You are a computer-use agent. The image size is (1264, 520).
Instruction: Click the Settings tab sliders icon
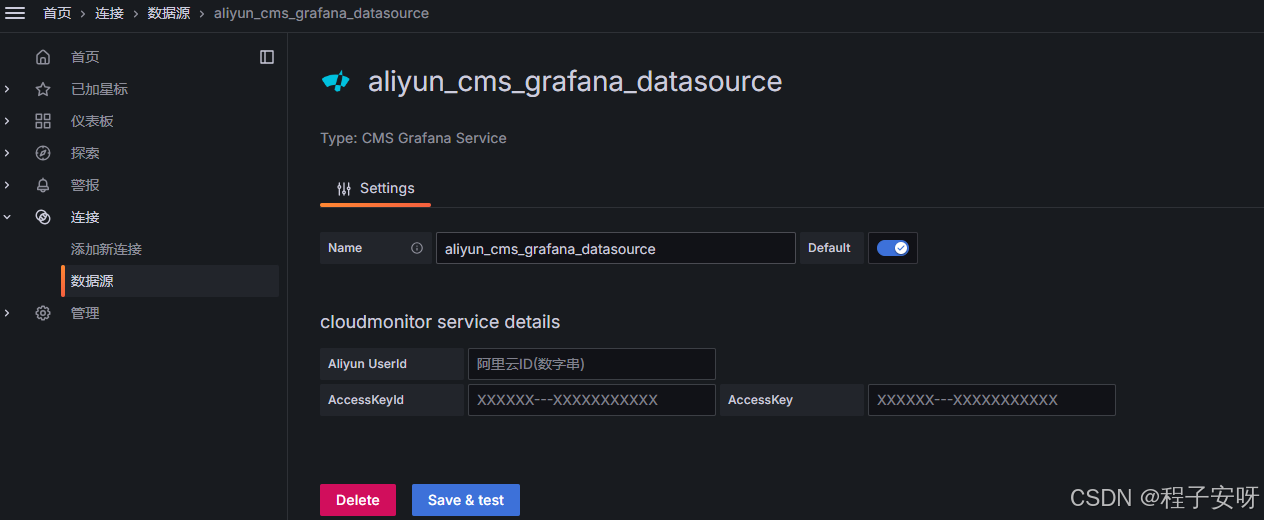[x=344, y=188]
